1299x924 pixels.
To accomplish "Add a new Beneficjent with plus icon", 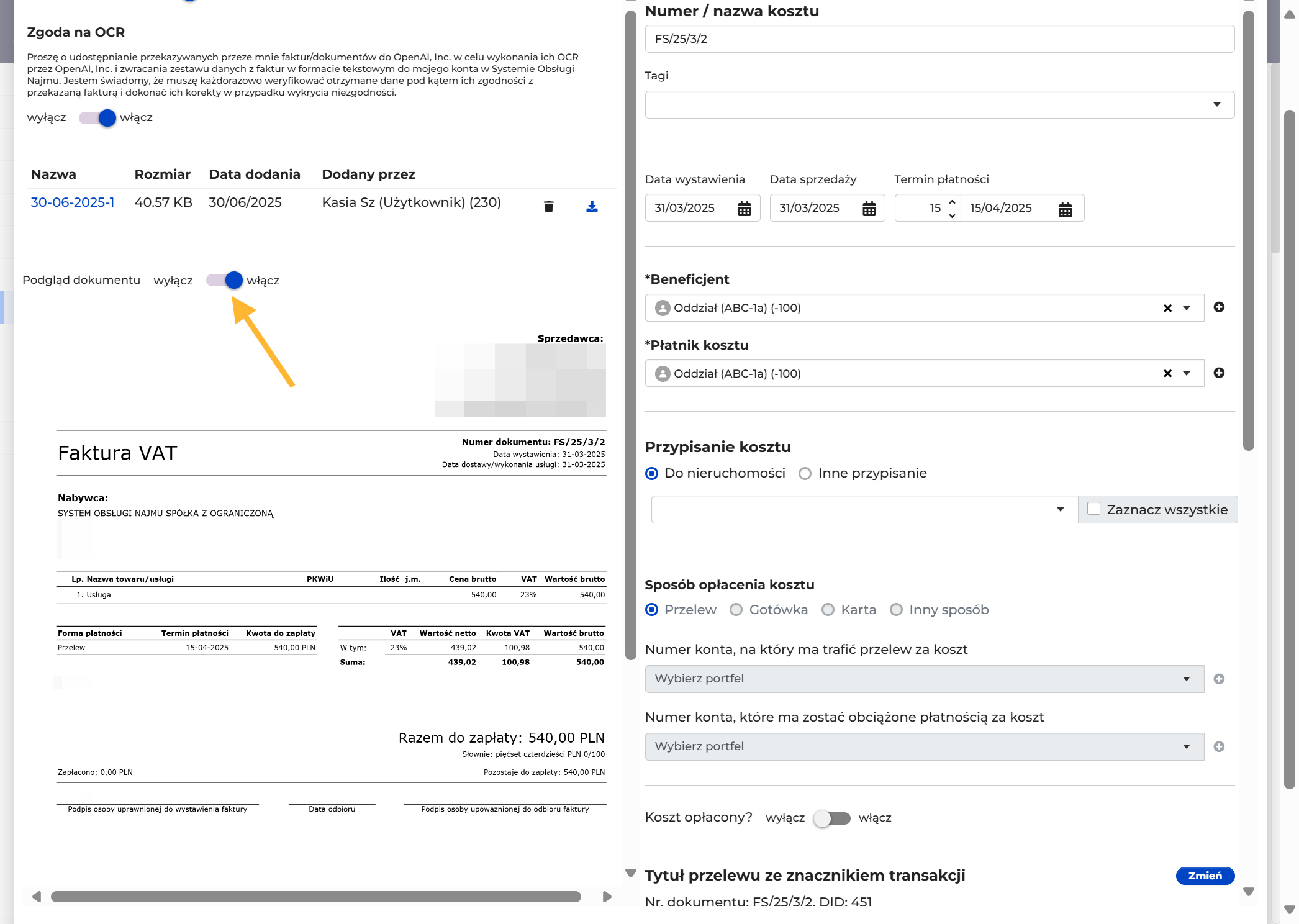I will tap(1219, 307).
